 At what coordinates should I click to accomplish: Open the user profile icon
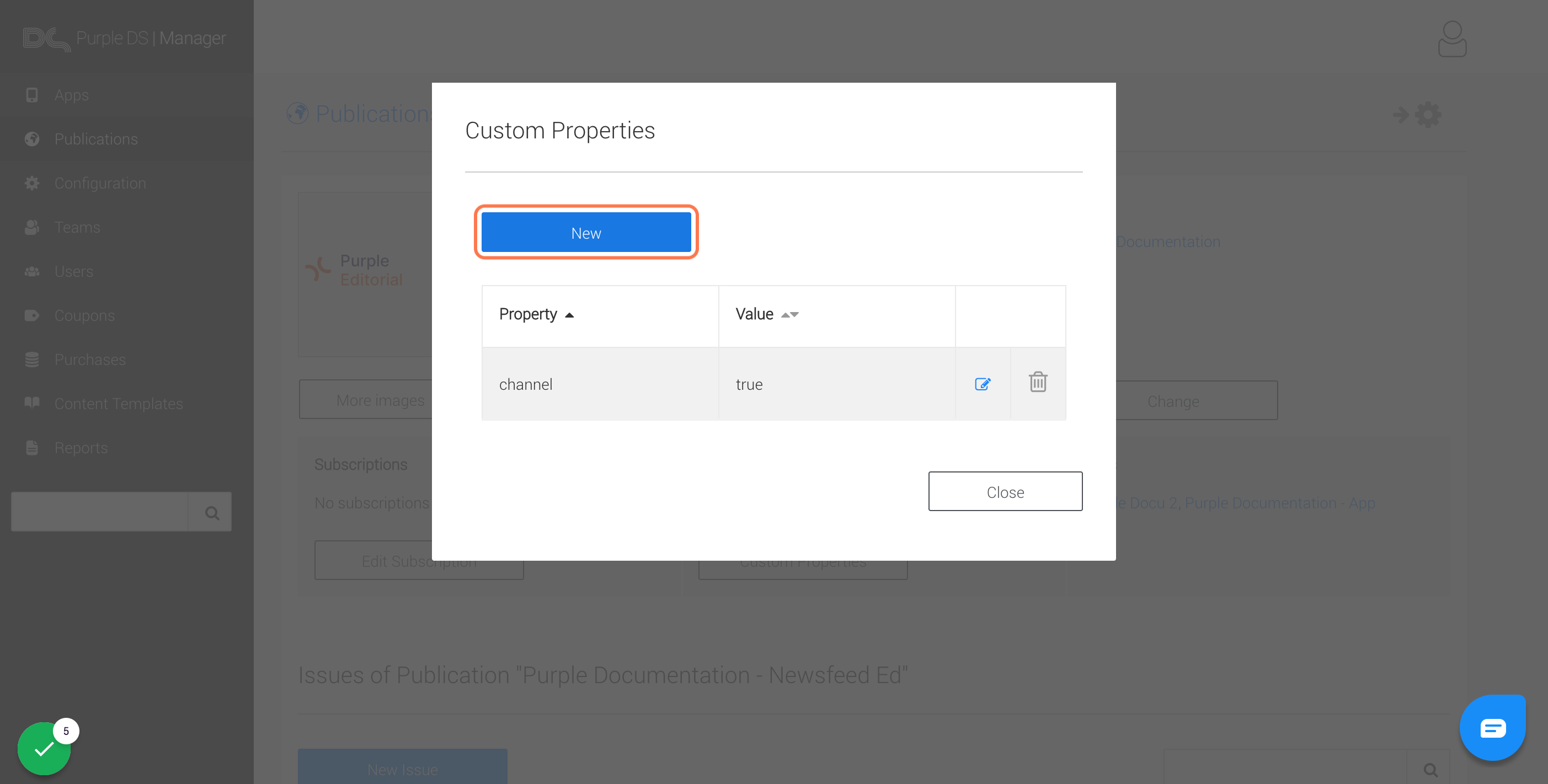pos(1452,39)
